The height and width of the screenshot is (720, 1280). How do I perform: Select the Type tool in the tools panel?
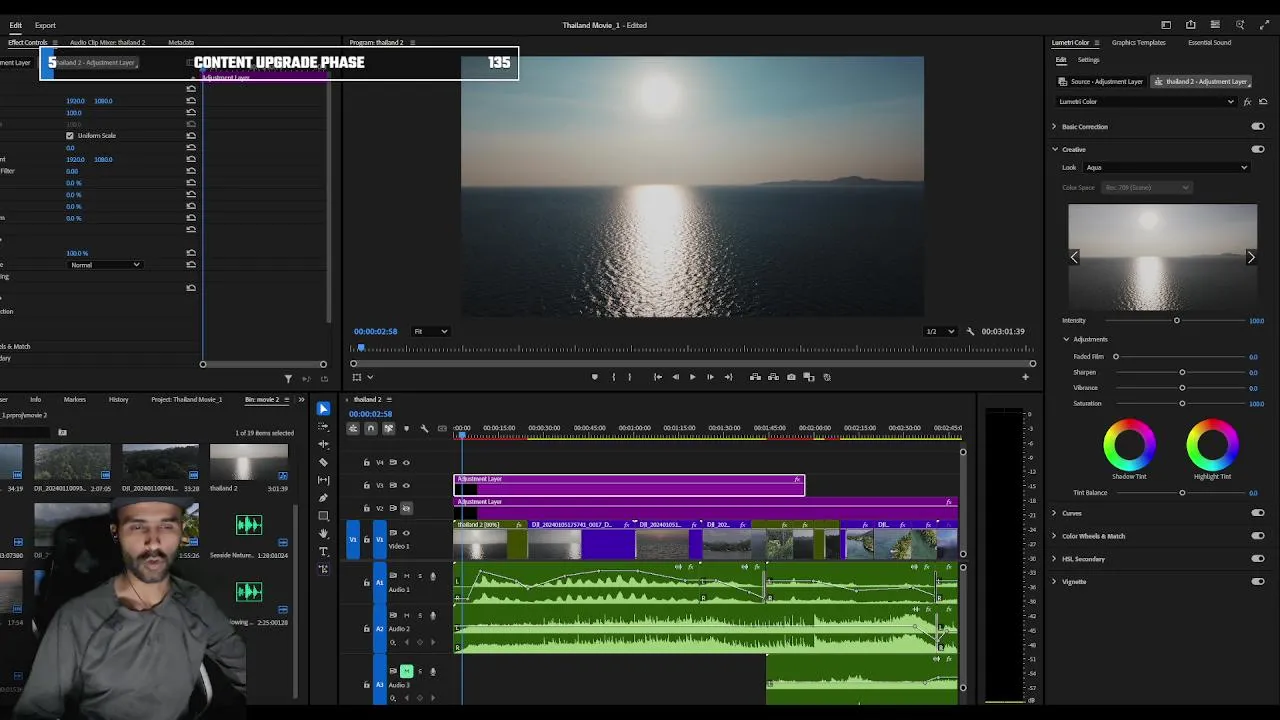click(x=323, y=551)
